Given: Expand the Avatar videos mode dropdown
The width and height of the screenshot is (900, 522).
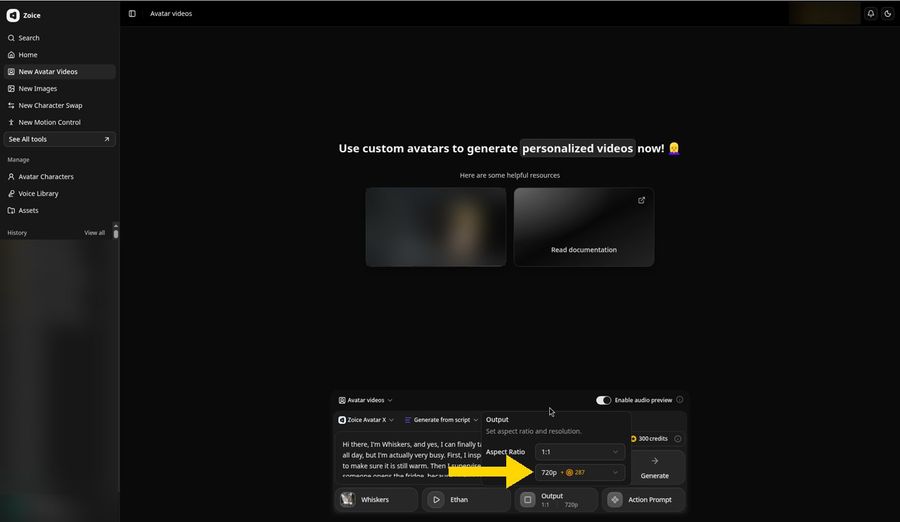Looking at the screenshot, I should [x=366, y=400].
